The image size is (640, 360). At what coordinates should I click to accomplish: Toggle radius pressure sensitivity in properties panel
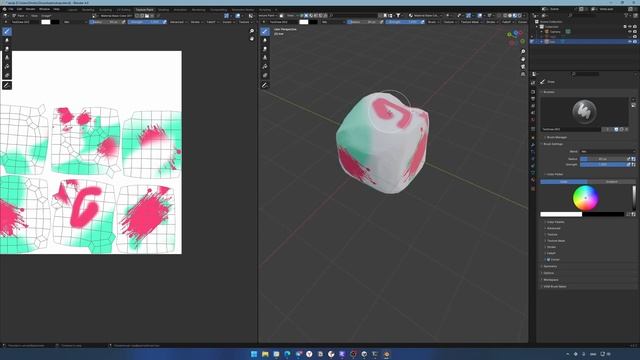tap(629, 159)
